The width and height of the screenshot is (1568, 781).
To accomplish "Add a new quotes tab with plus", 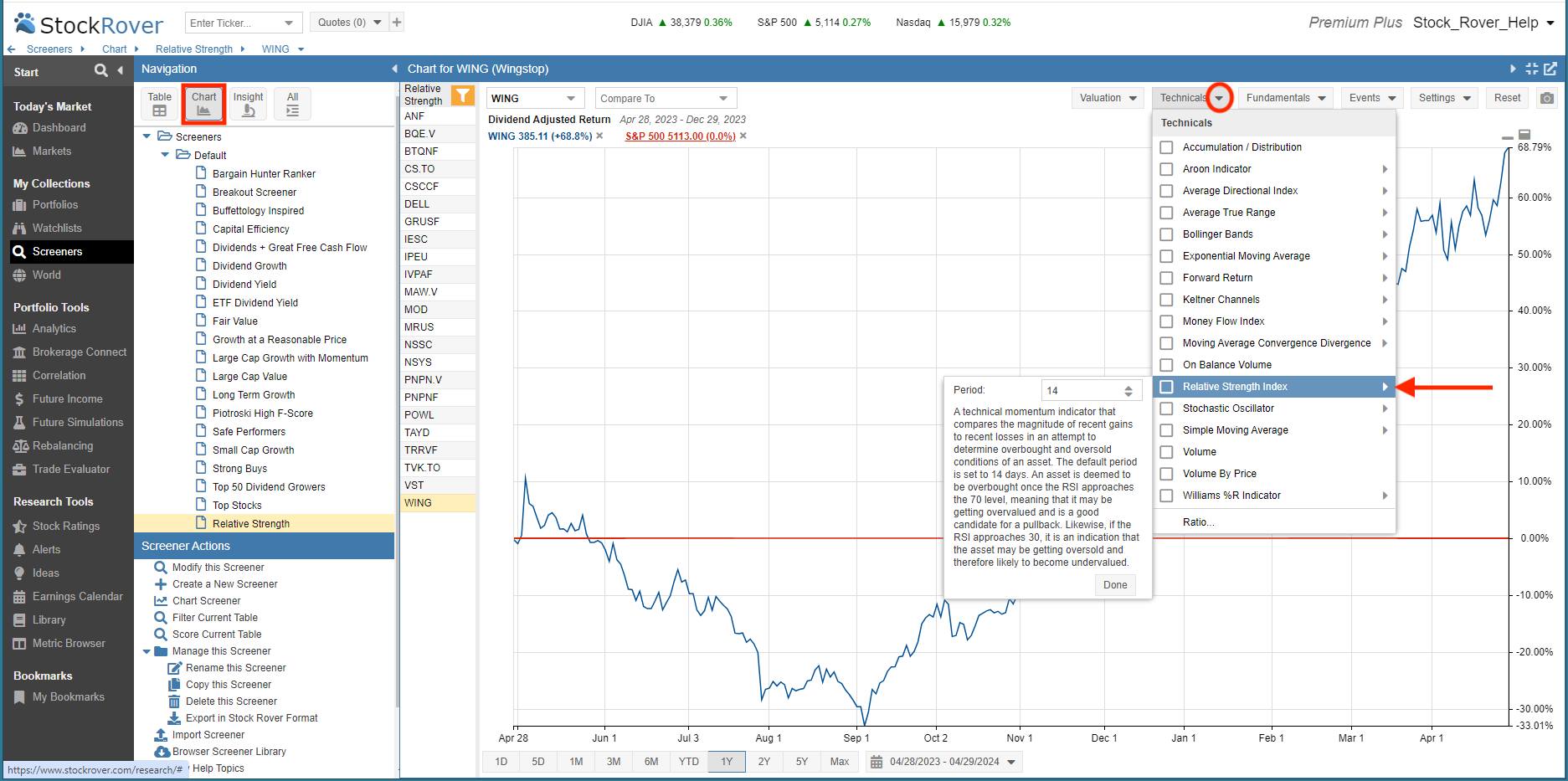I will (x=397, y=23).
